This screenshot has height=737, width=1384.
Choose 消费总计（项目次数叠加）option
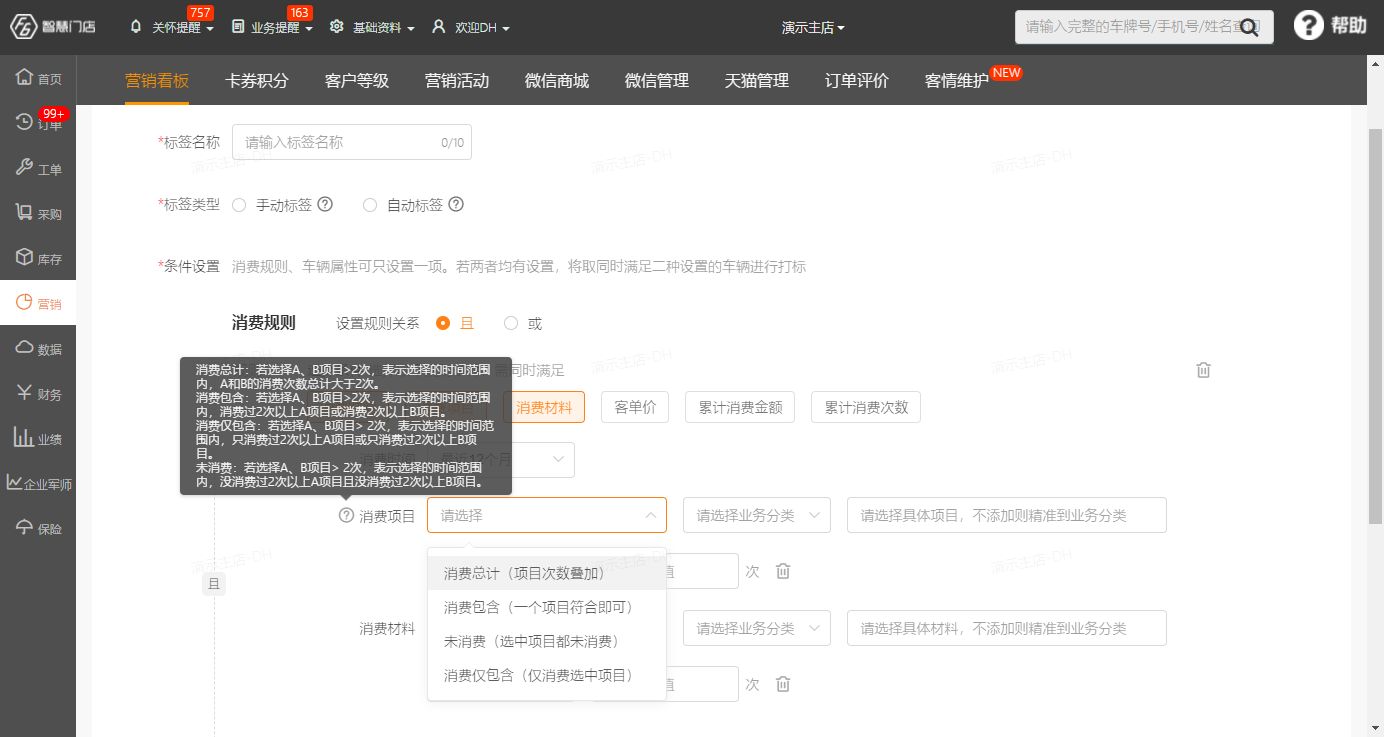547,574
